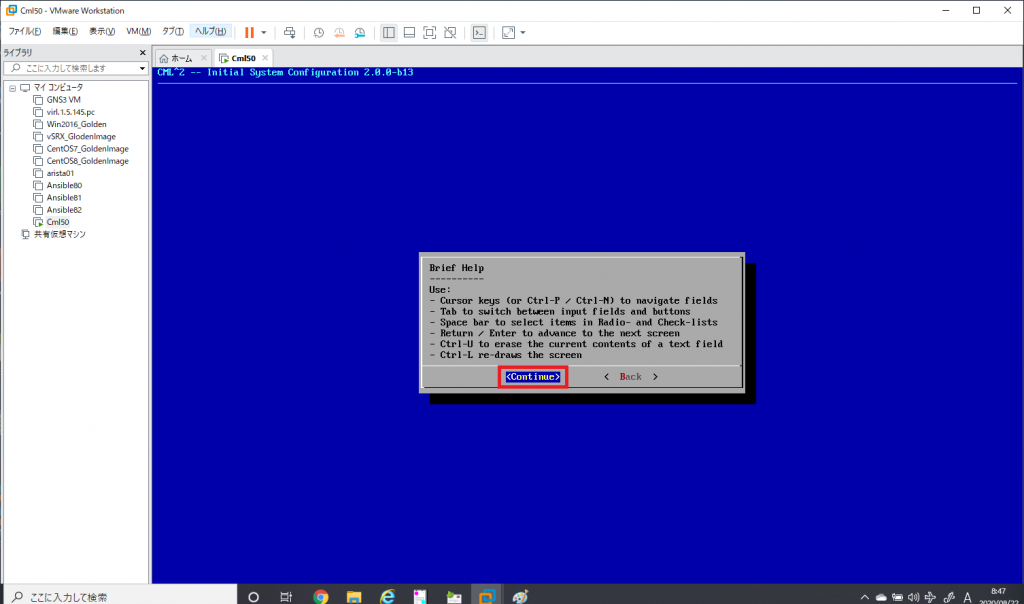
Task: Revert the VM to its snapshot
Action: (x=338, y=32)
